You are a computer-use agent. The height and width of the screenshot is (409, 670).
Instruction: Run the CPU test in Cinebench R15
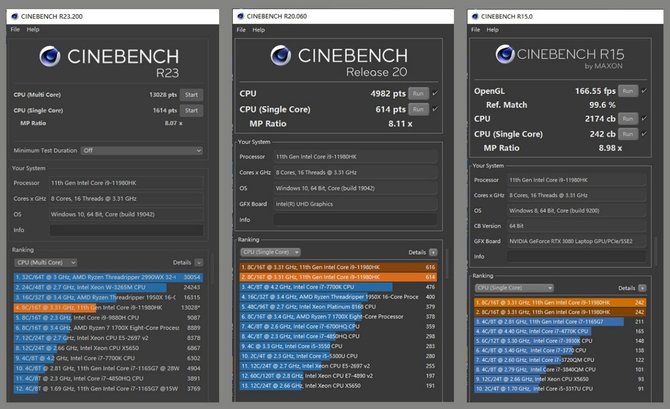(x=628, y=119)
